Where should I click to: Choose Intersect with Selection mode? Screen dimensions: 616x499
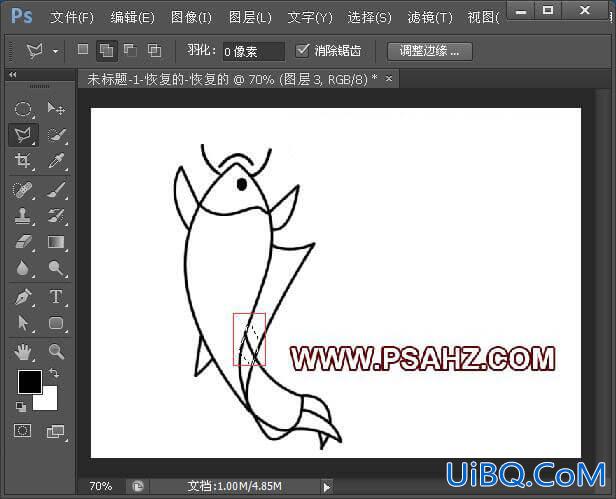(154, 51)
